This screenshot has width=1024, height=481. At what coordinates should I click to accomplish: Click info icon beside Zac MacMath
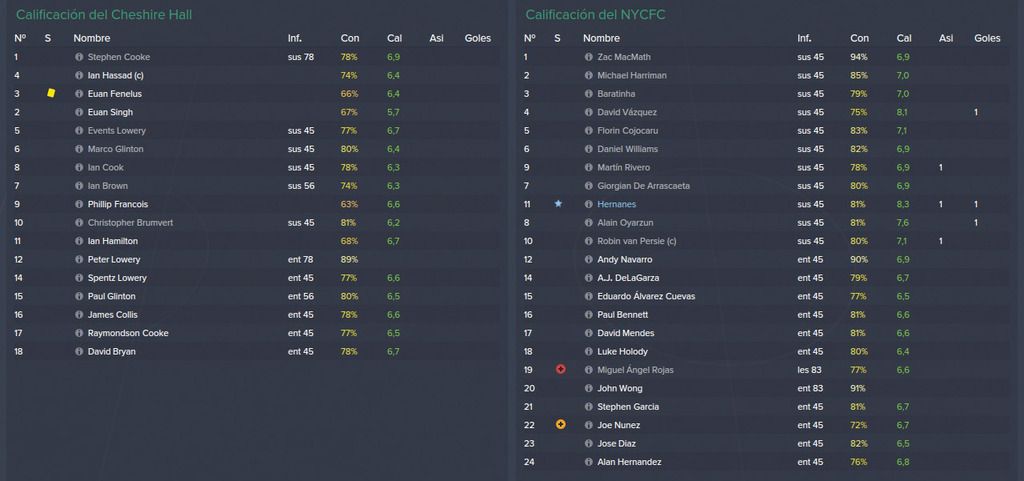pos(588,57)
